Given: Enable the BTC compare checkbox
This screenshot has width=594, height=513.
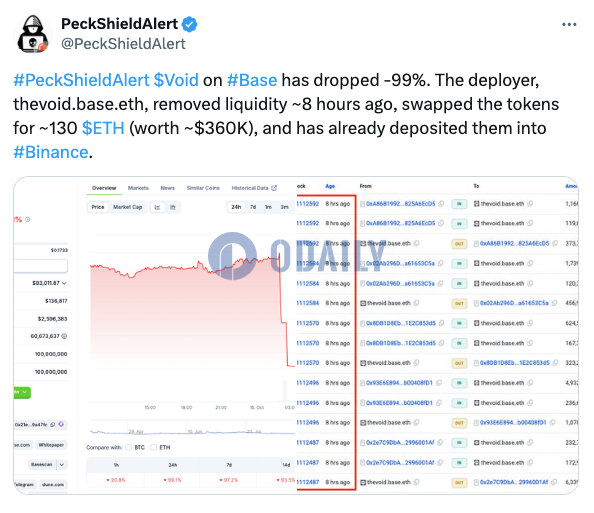Looking at the screenshot, I should point(128,447).
